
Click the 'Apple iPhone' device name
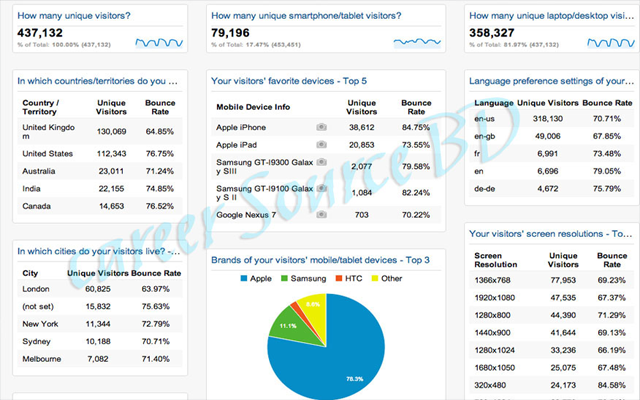(241, 127)
